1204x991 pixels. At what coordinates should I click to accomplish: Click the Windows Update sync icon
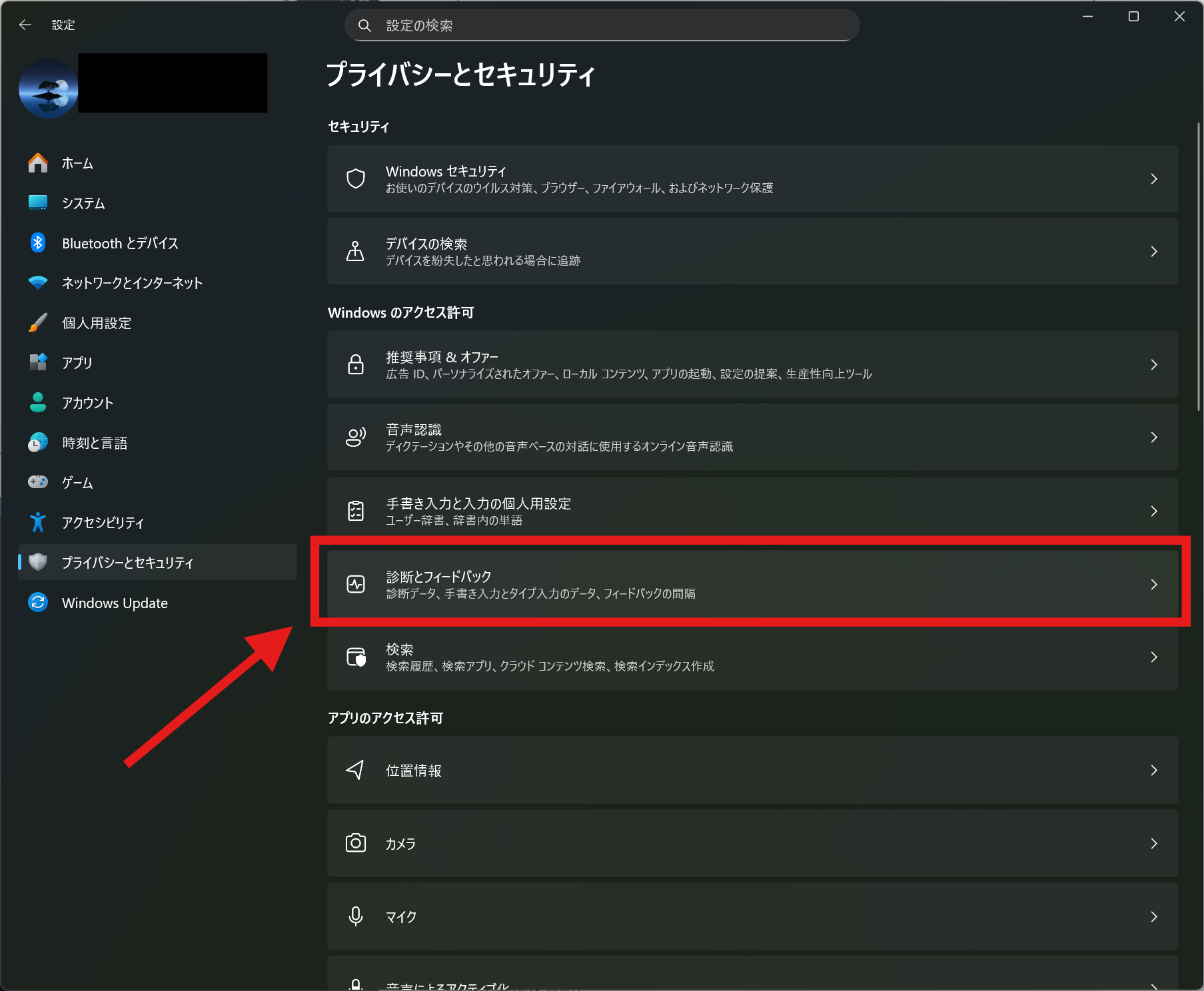pos(38,603)
